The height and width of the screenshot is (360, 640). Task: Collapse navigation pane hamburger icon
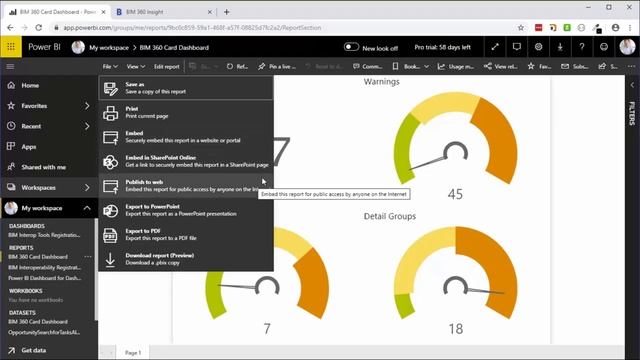click(x=10, y=66)
